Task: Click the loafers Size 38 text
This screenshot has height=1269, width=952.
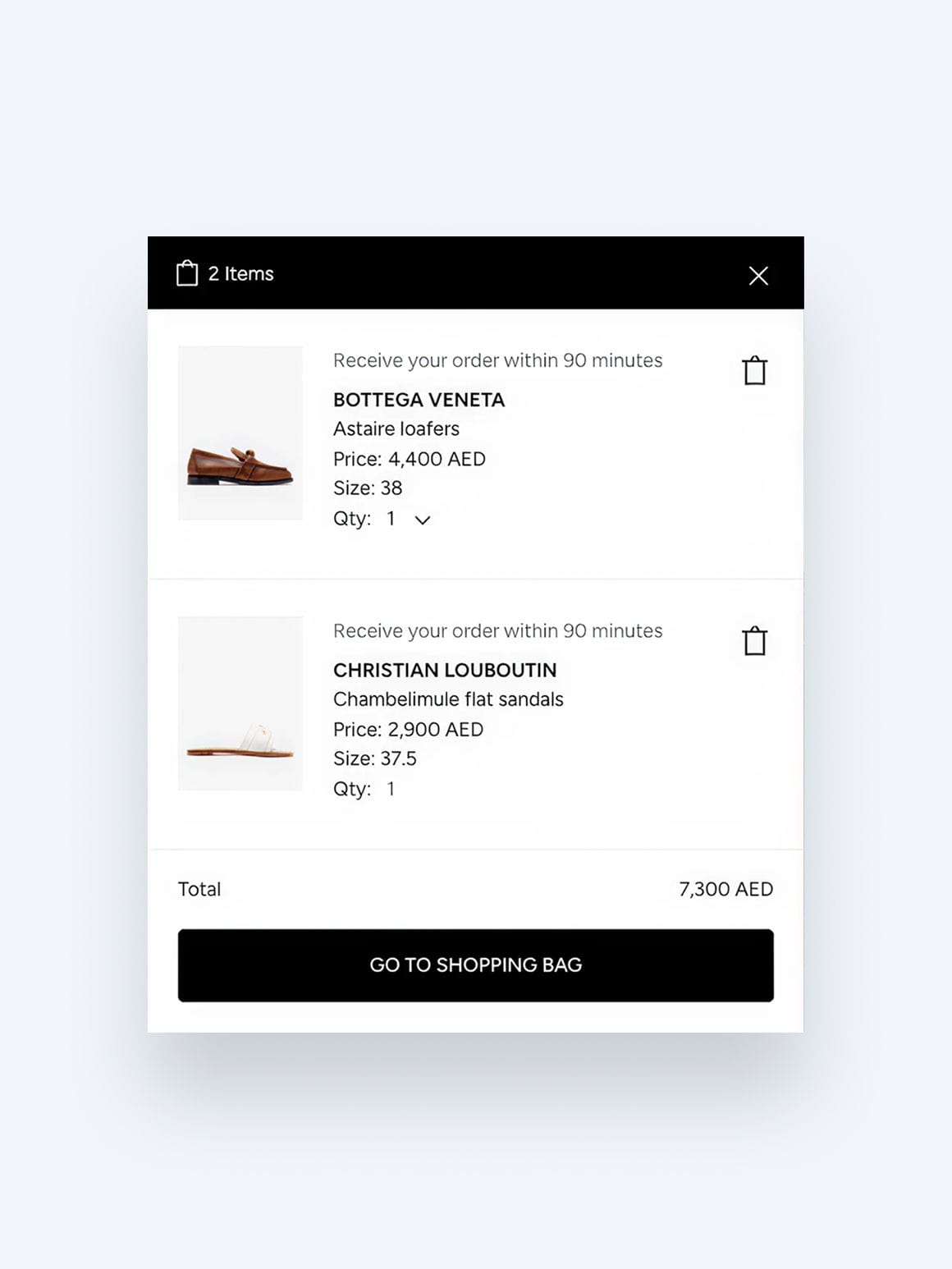Action: coord(368,488)
